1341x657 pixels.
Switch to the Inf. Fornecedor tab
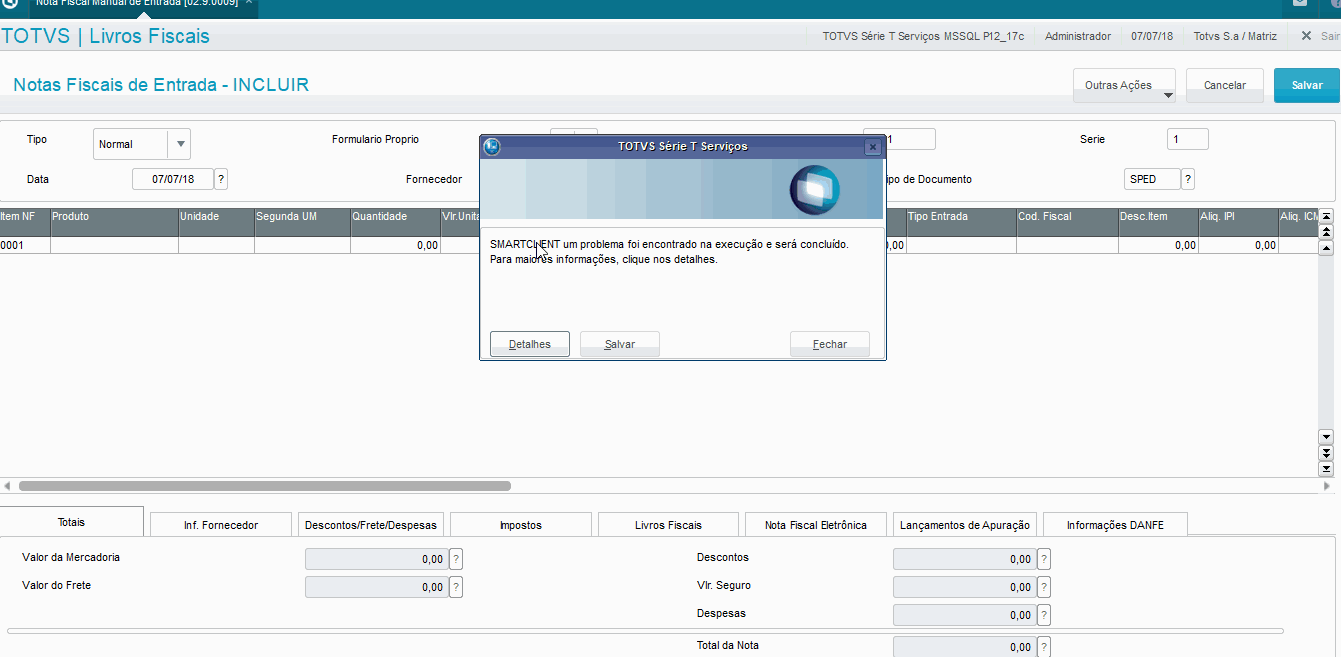(221, 525)
